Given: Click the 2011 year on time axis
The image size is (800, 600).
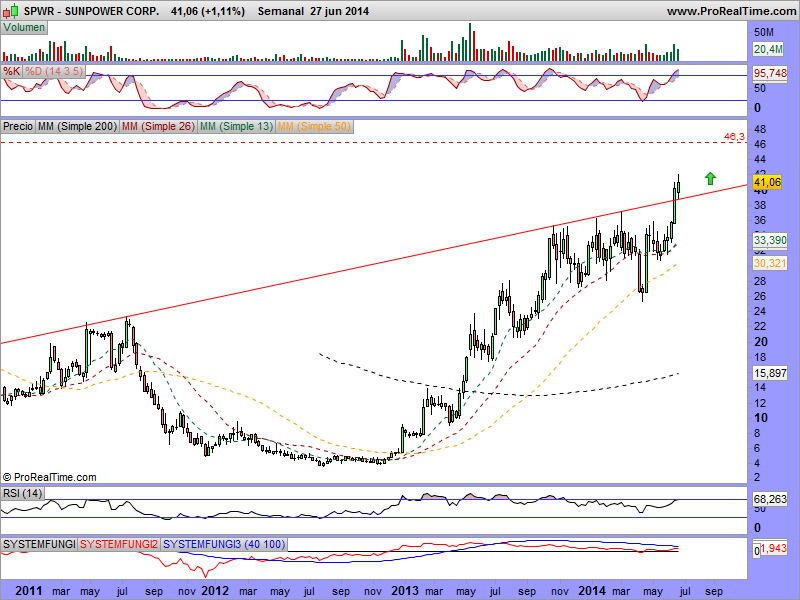Looking at the screenshot, I should 29,591.
